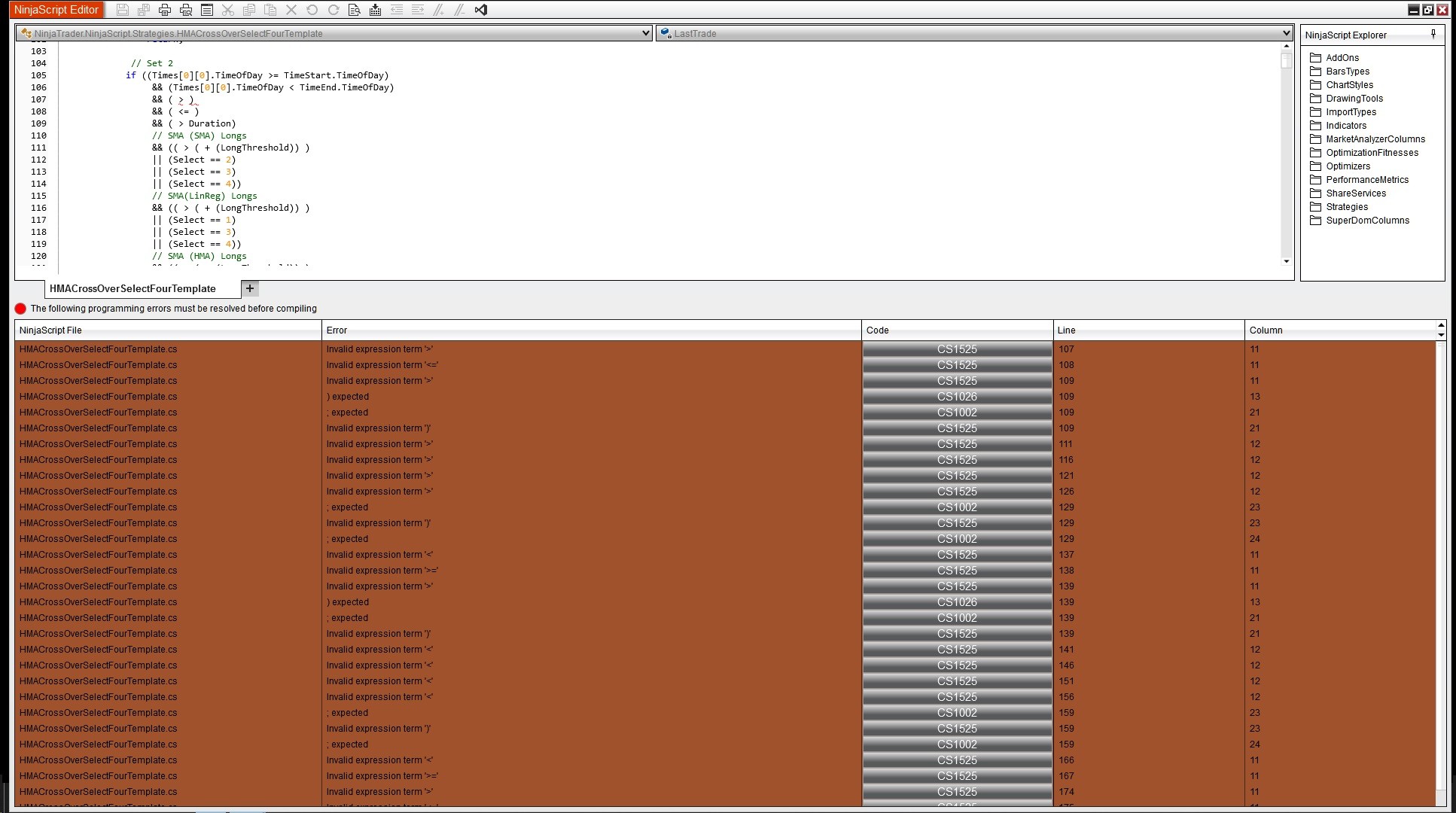Open the Indicators folder in NinjaScript Explorer
This screenshot has width=1456, height=813.
coord(1345,126)
